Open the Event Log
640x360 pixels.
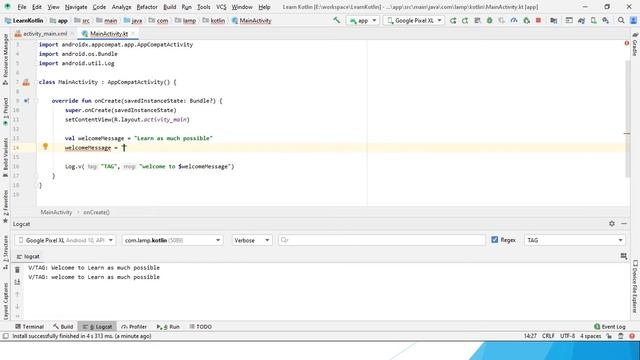click(x=610, y=327)
